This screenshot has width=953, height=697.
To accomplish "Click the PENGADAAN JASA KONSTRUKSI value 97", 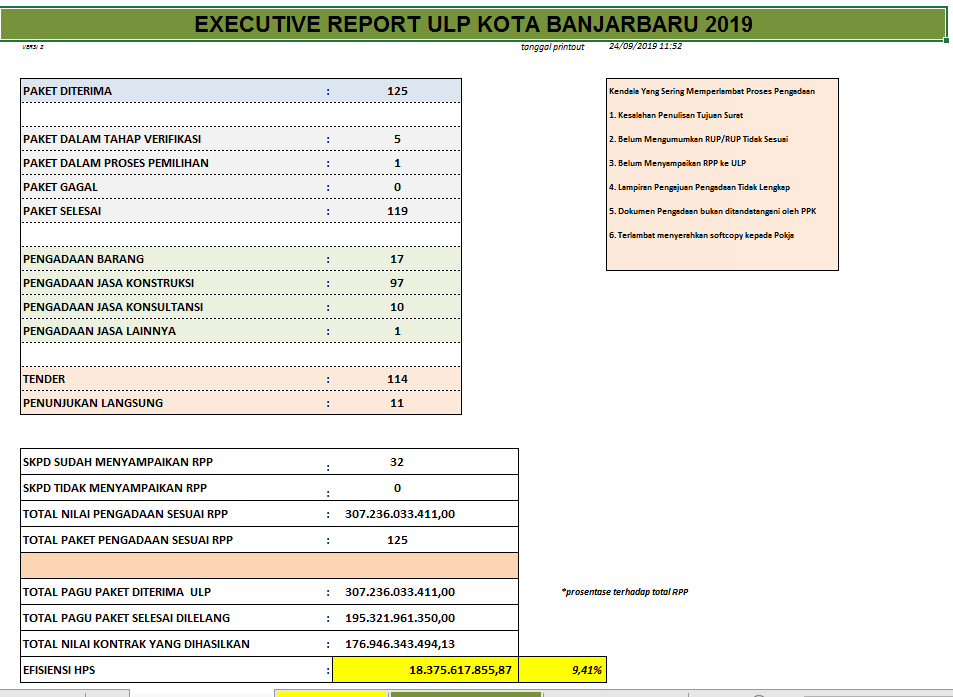I will point(397,283).
